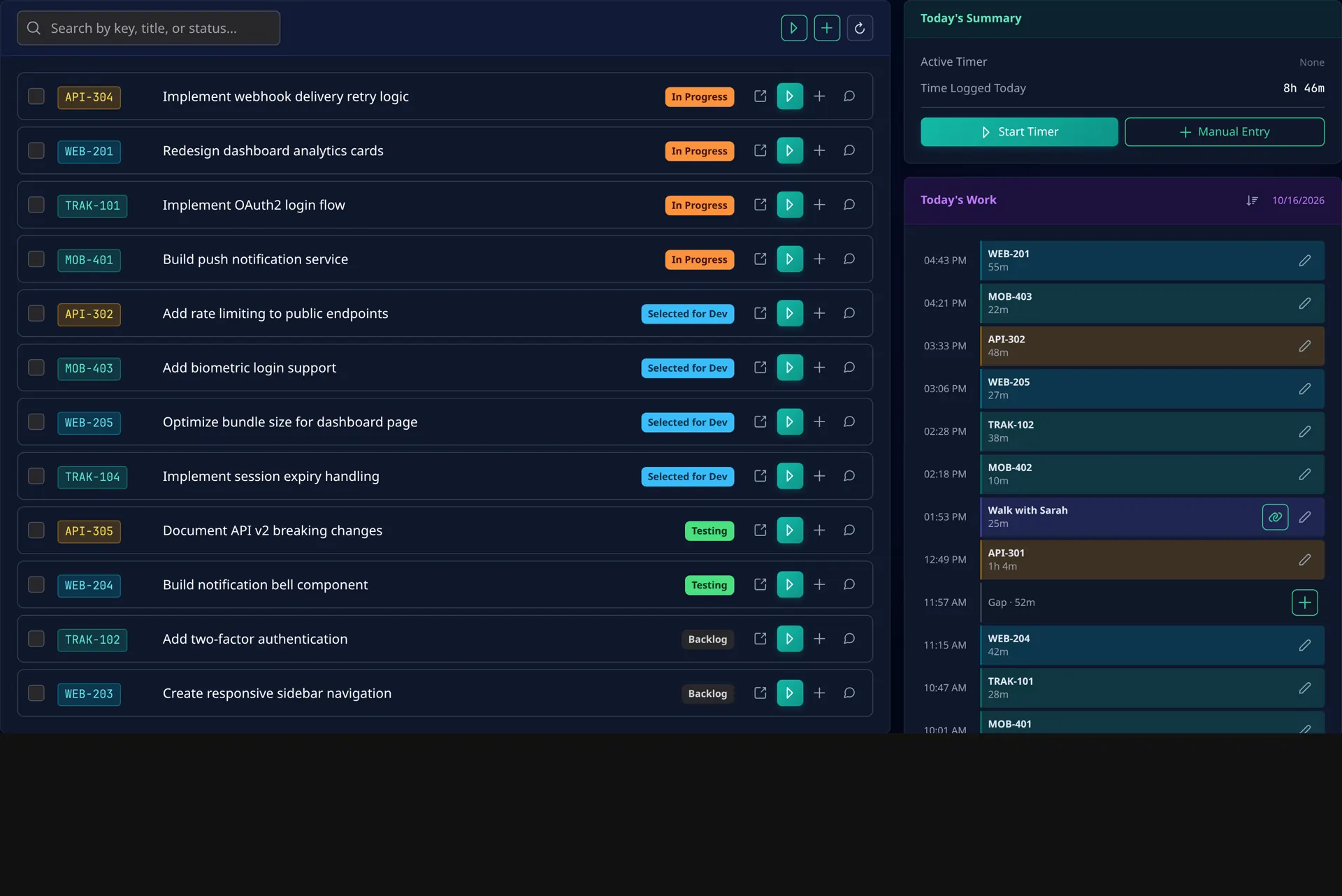Fill the 52m gap with plus button
The height and width of the screenshot is (896, 1342).
click(1305, 602)
